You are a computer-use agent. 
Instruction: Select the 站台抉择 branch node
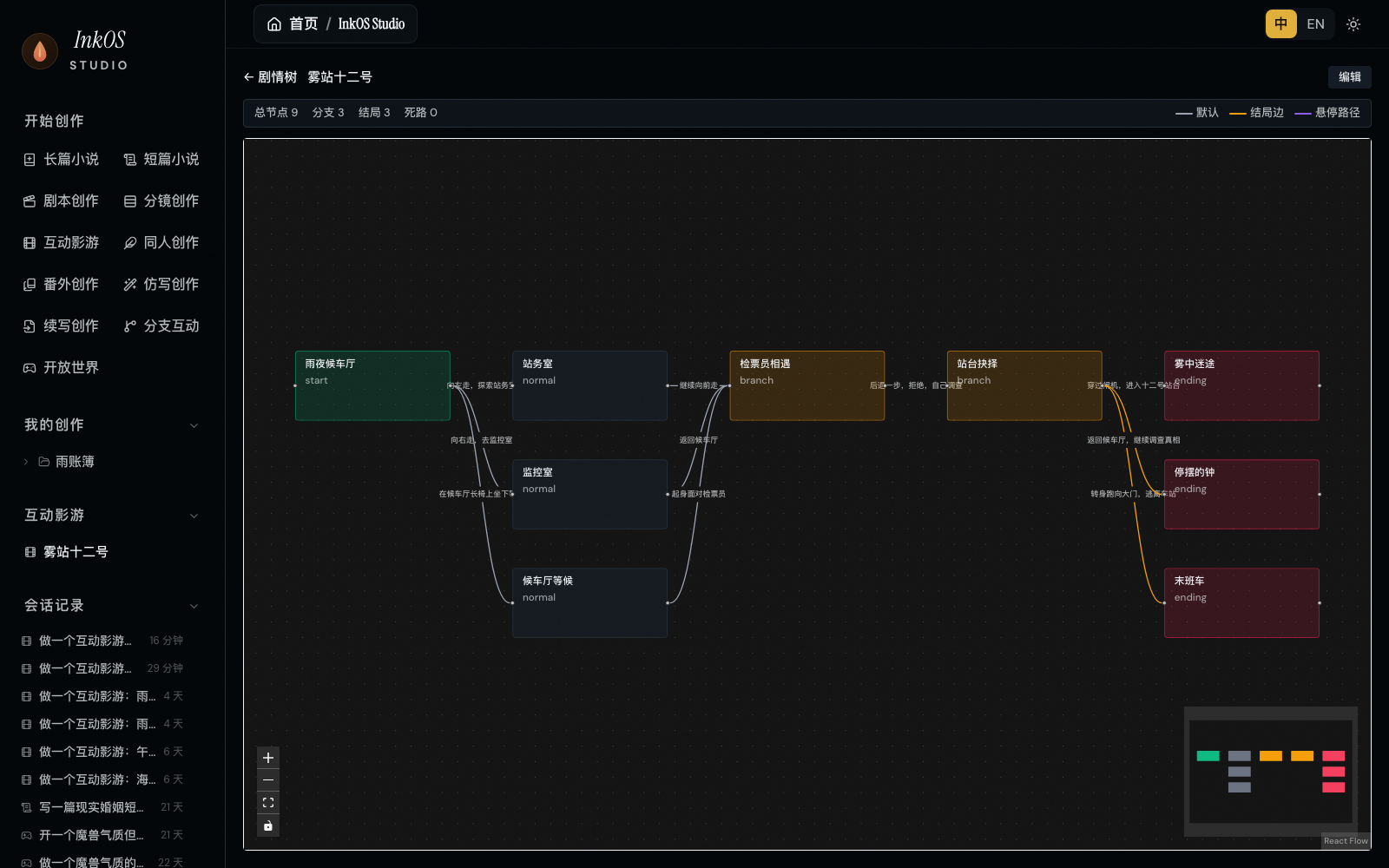[1024, 385]
